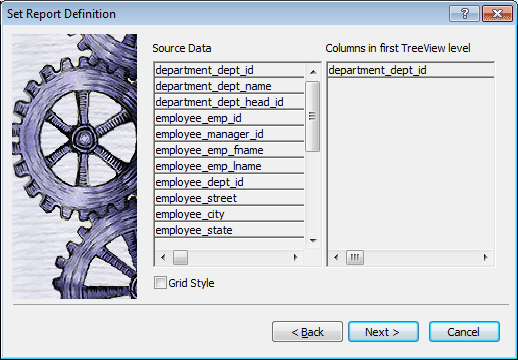The width and height of the screenshot is (518, 360).
Task: Cancel the report definition wizard
Action: click(464, 332)
